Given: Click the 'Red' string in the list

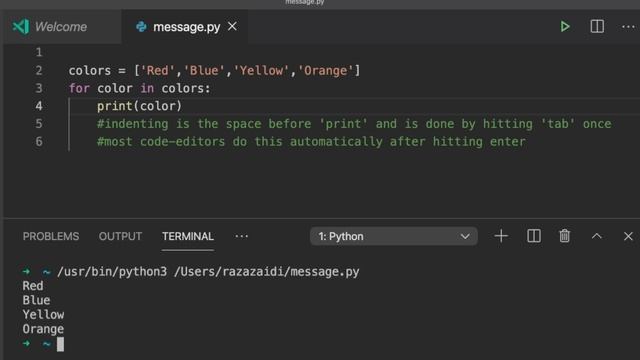Looking at the screenshot, I should tap(158, 71).
